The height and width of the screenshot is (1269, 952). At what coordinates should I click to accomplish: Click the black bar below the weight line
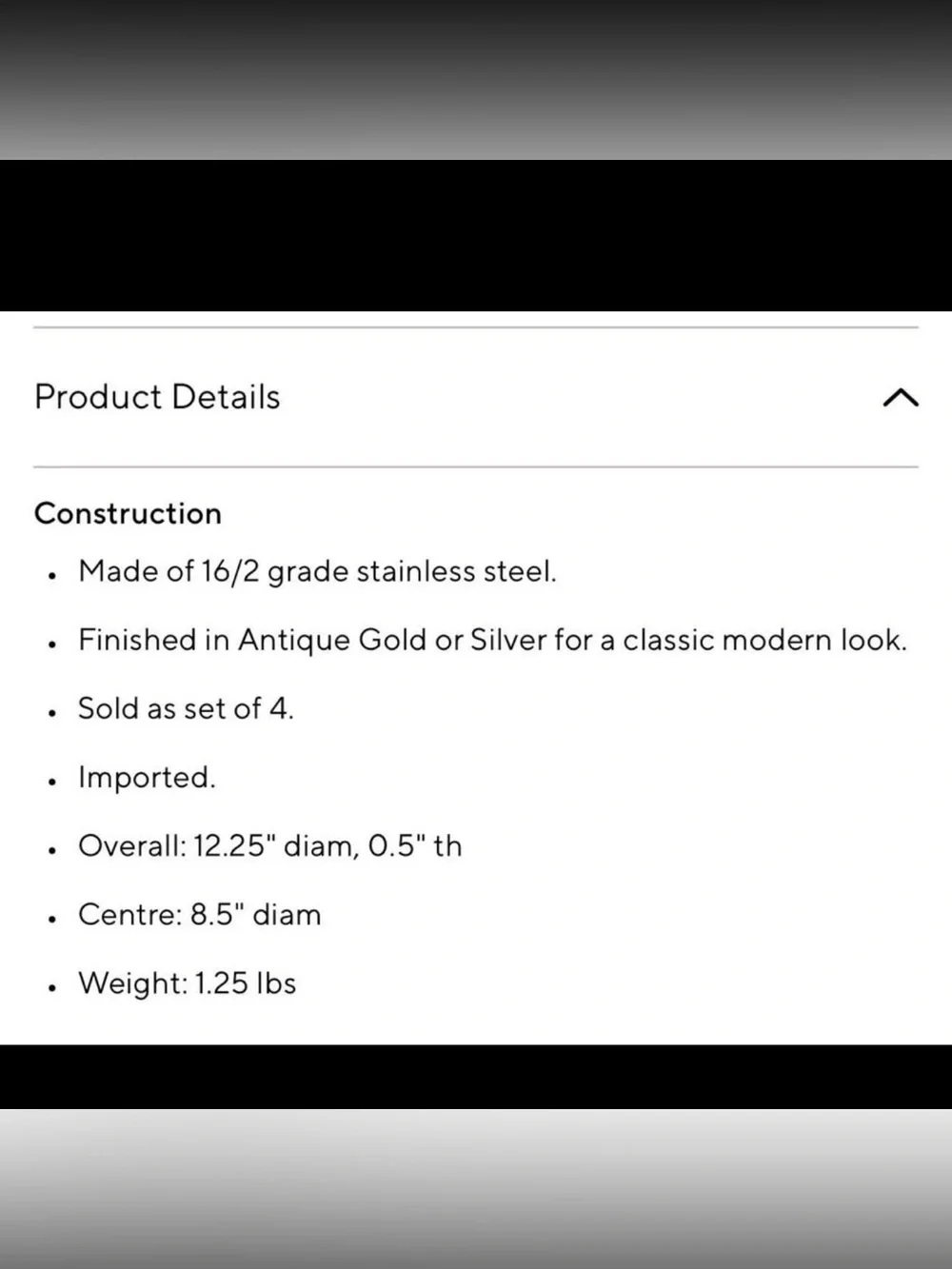point(476,1077)
